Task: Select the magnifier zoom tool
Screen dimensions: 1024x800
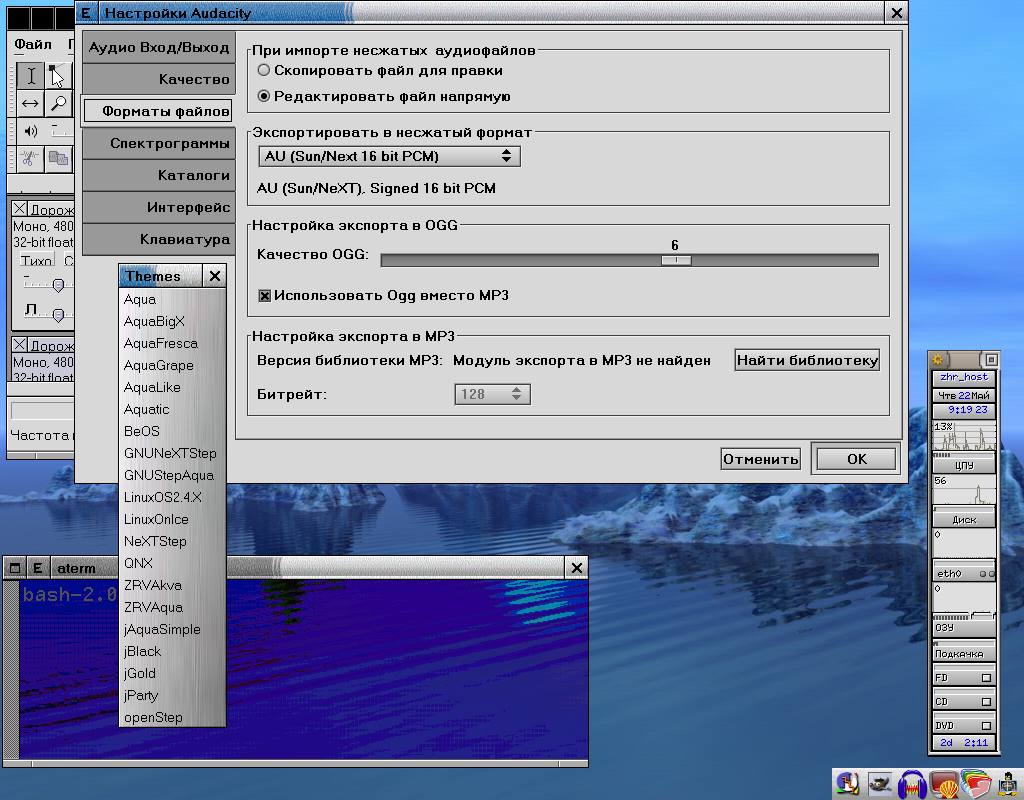Action: click(x=59, y=104)
